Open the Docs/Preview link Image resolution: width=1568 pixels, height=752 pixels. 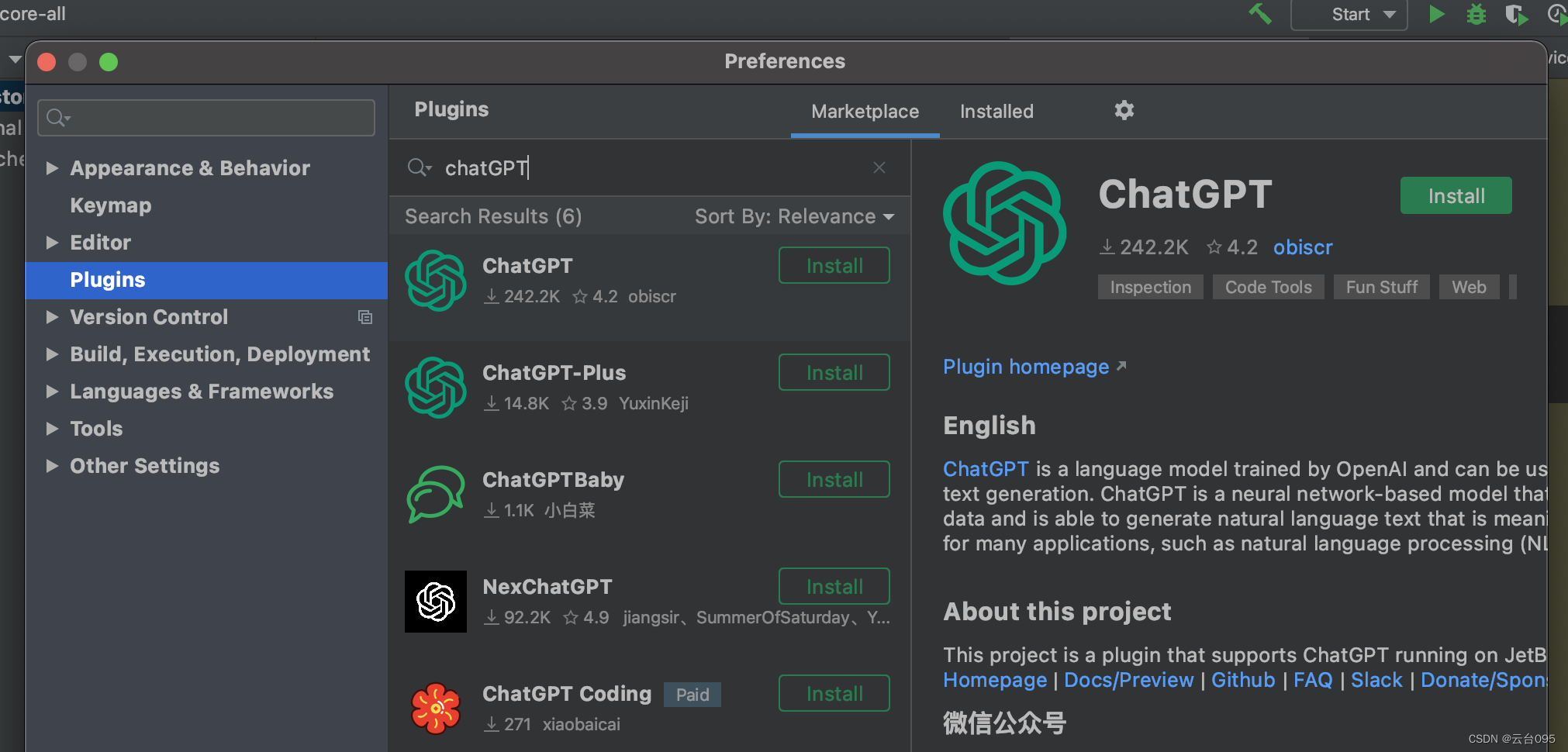click(1128, 680)
